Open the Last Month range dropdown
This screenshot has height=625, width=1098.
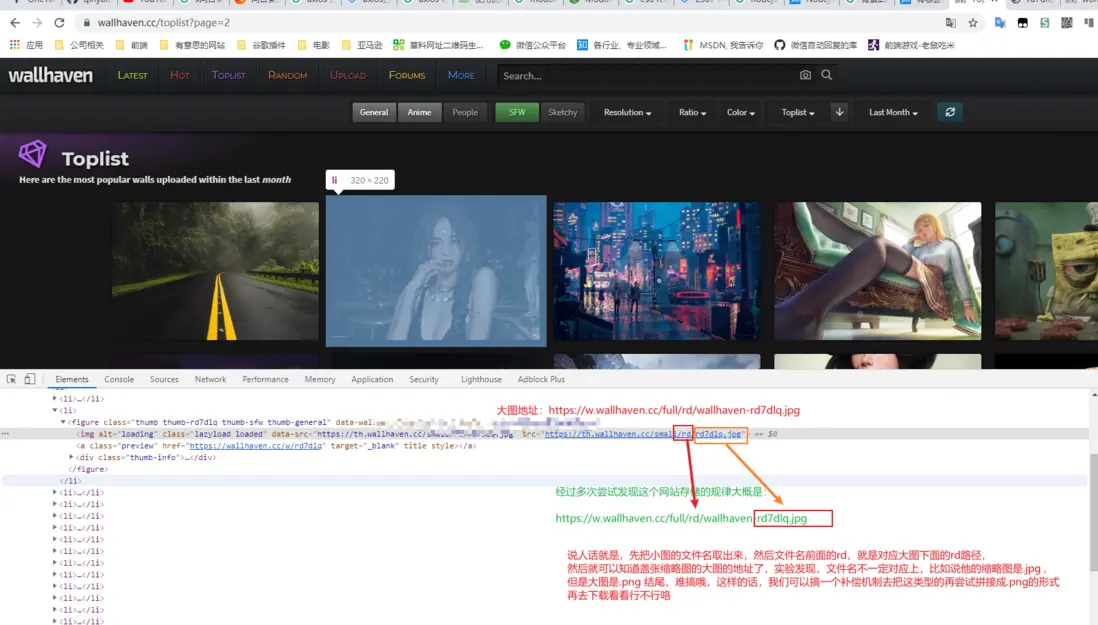893,112
